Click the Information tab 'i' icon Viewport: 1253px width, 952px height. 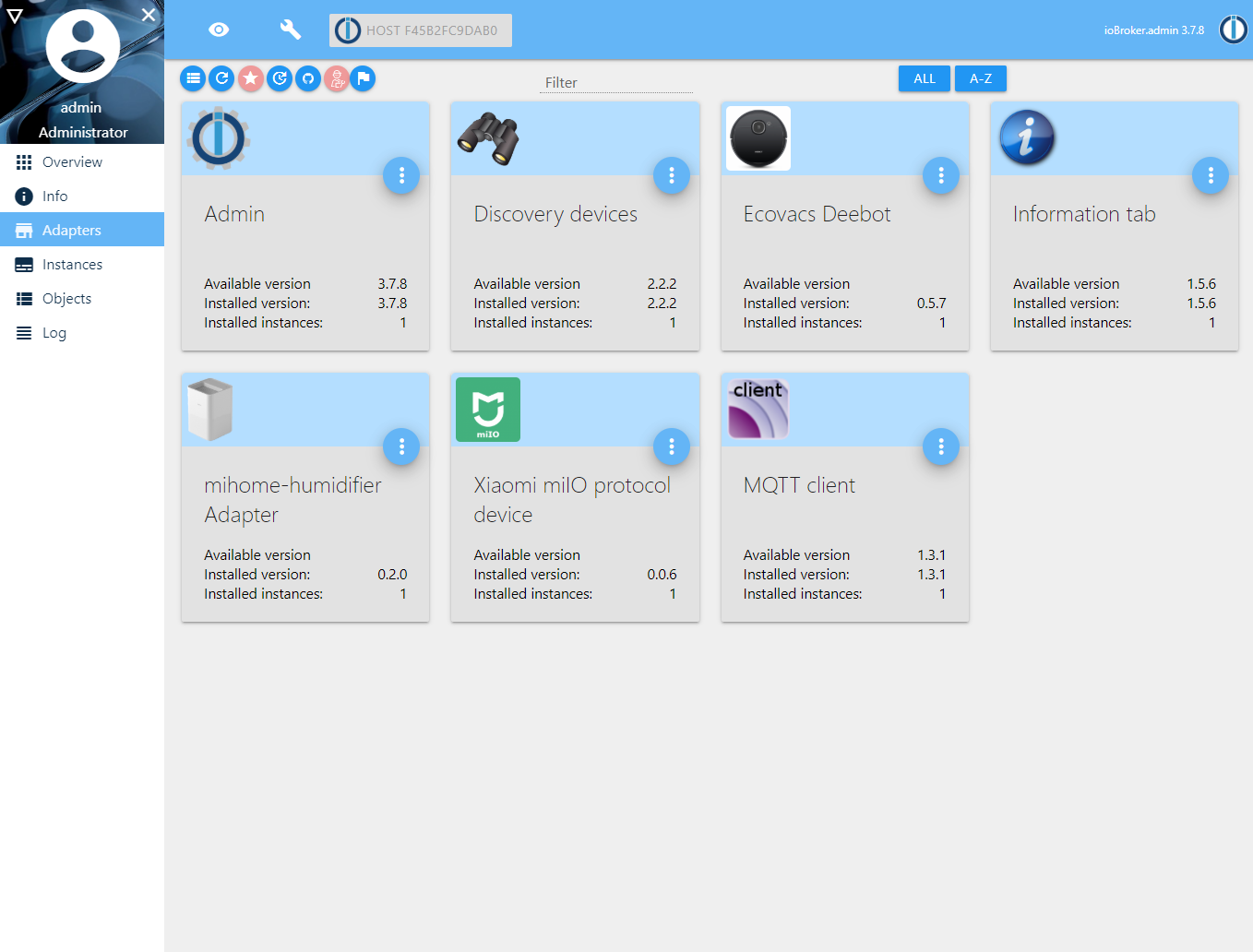1027,138
